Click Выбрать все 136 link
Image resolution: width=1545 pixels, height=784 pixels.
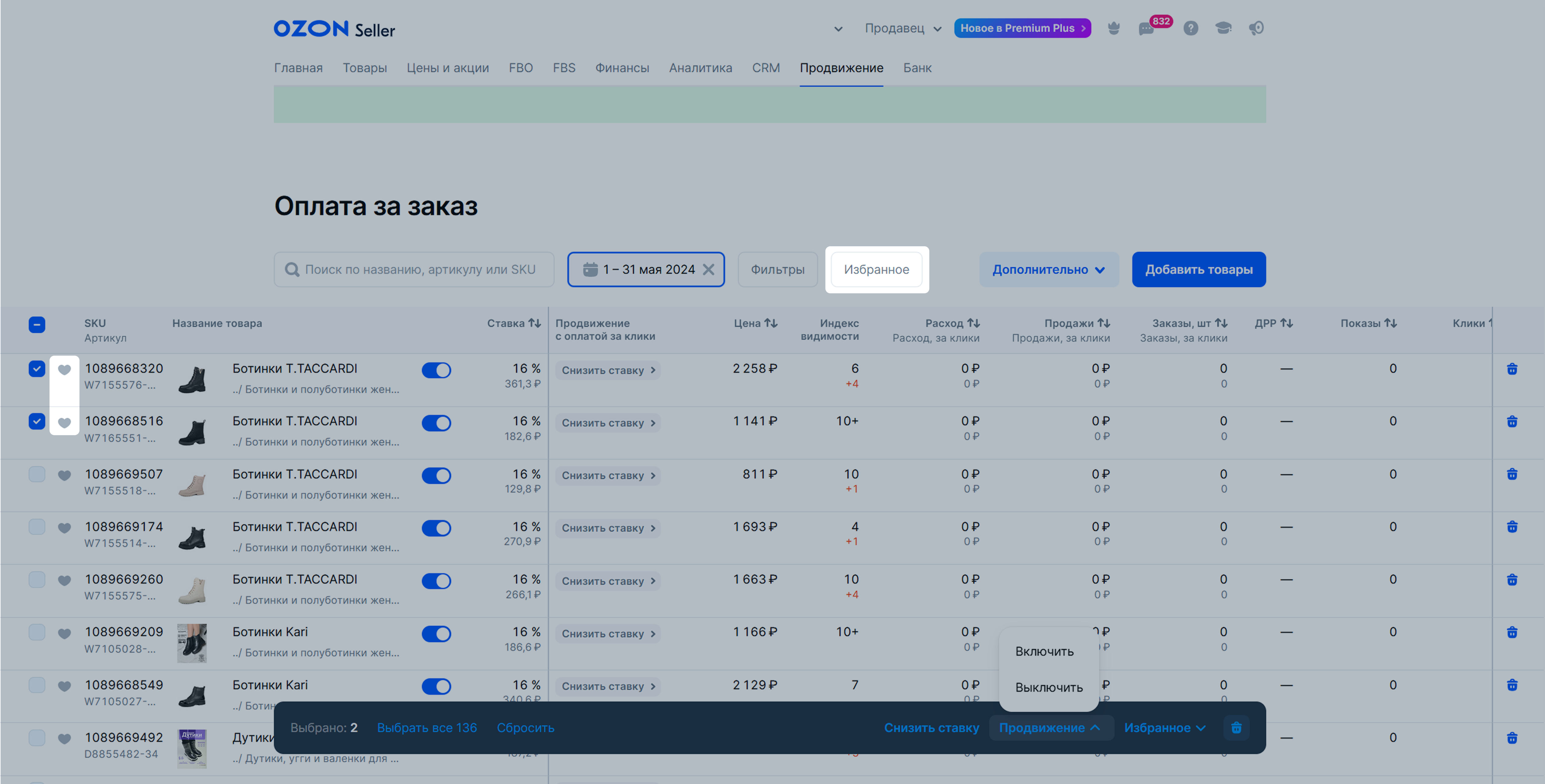[x=426, y=728]
